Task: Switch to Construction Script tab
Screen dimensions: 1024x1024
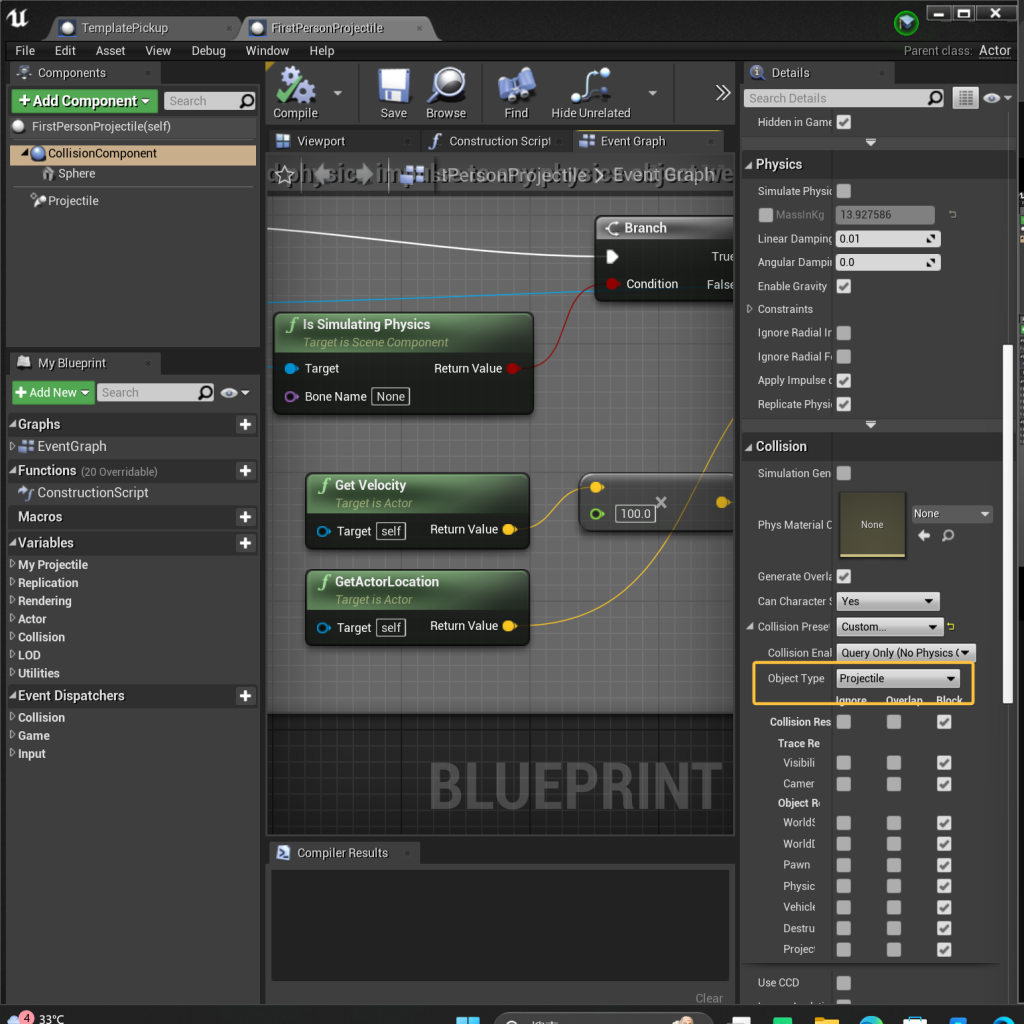Action: tap(499, 141)
